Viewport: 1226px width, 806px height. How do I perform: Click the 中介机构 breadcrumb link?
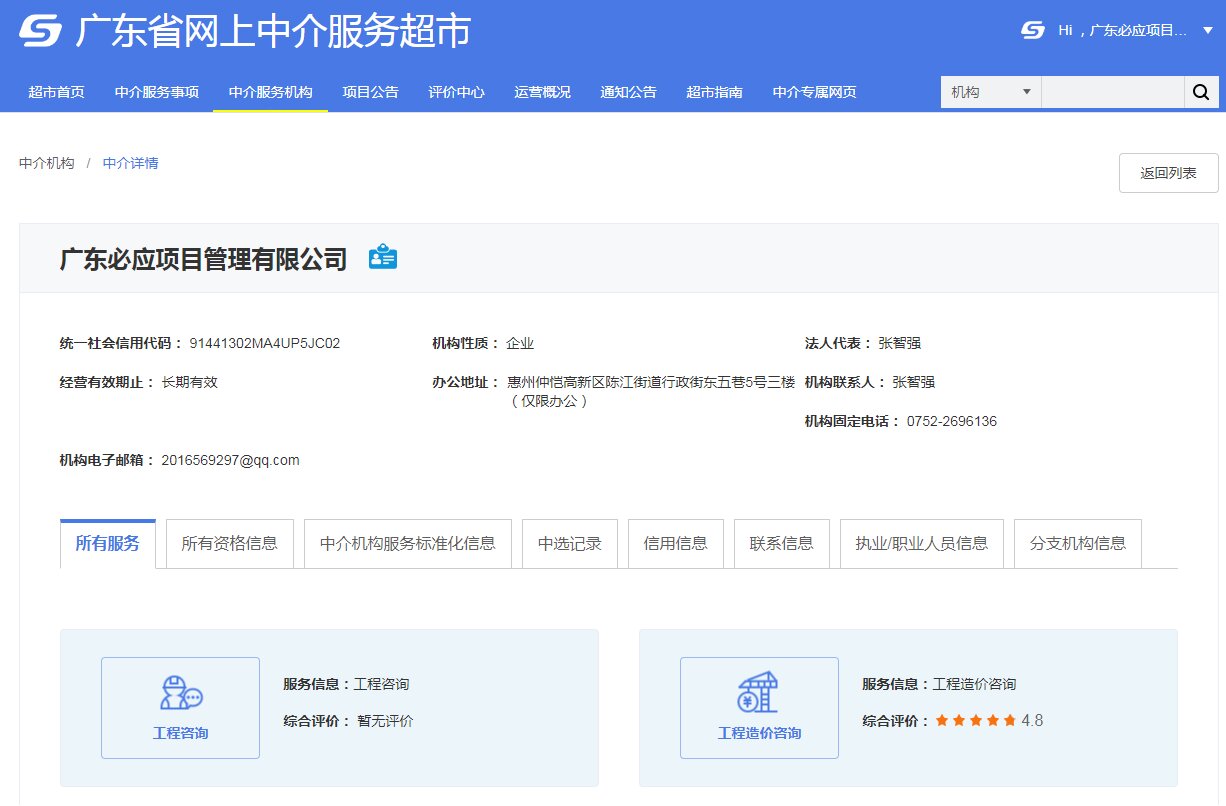coord(46,163)
